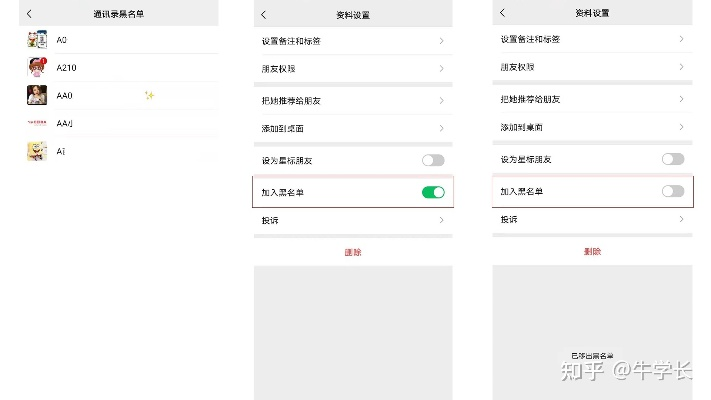Expand 把她推荐给朋友 chevron on right screen

point(681,99)
